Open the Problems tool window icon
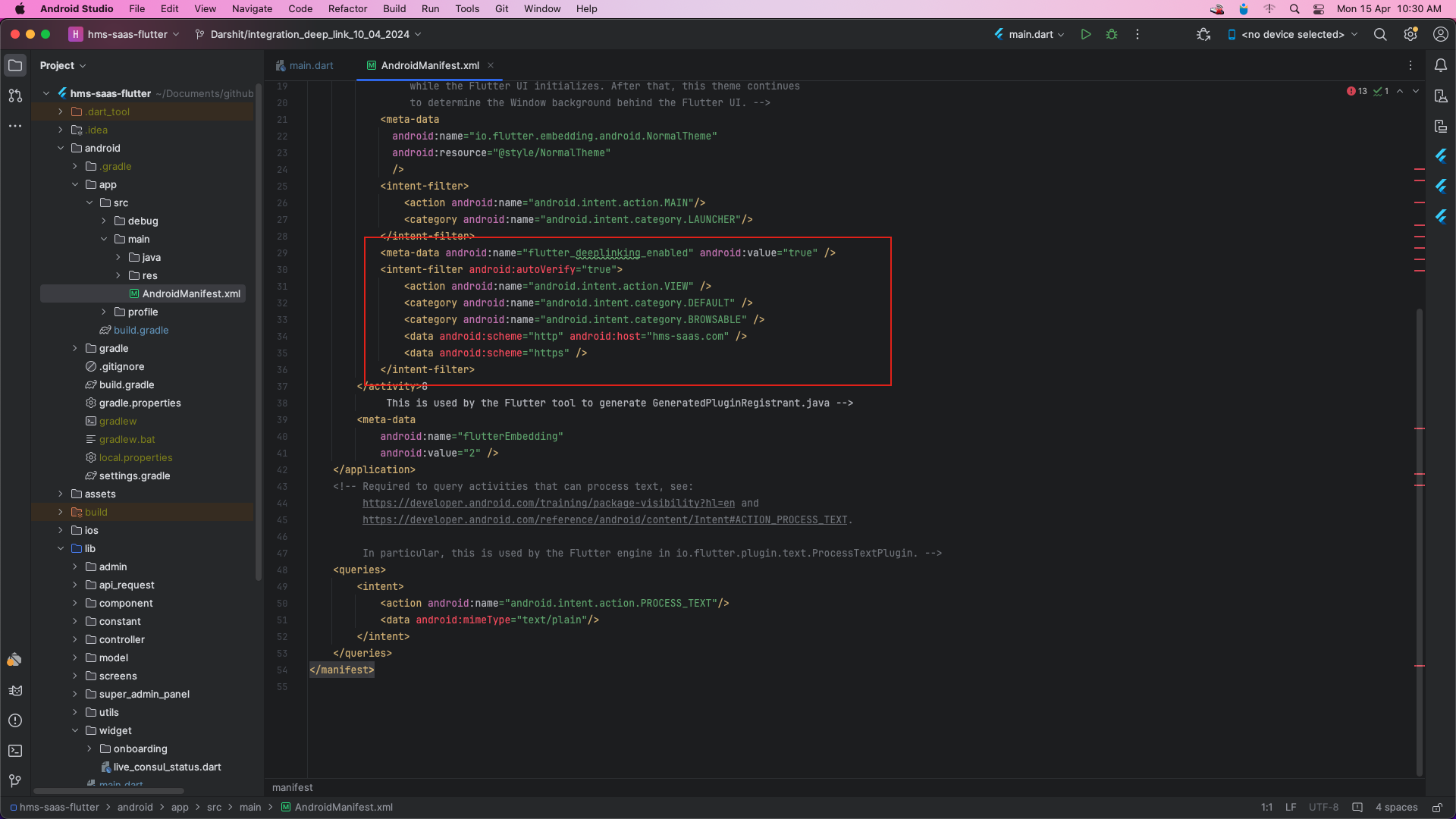The image size is (1456, 819). tap(15, 721)
